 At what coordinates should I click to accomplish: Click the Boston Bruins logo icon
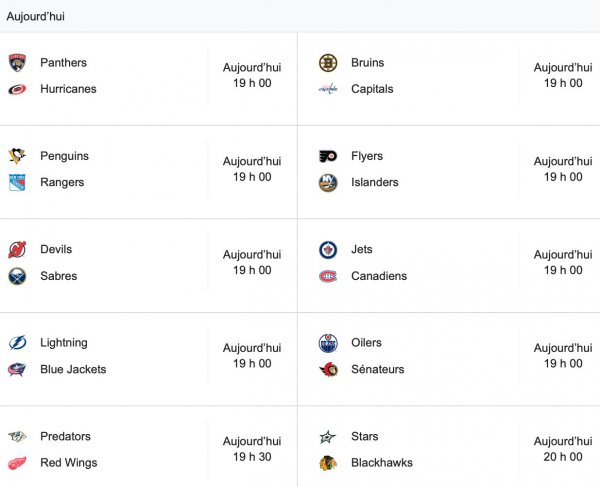(x=328, y=62)
